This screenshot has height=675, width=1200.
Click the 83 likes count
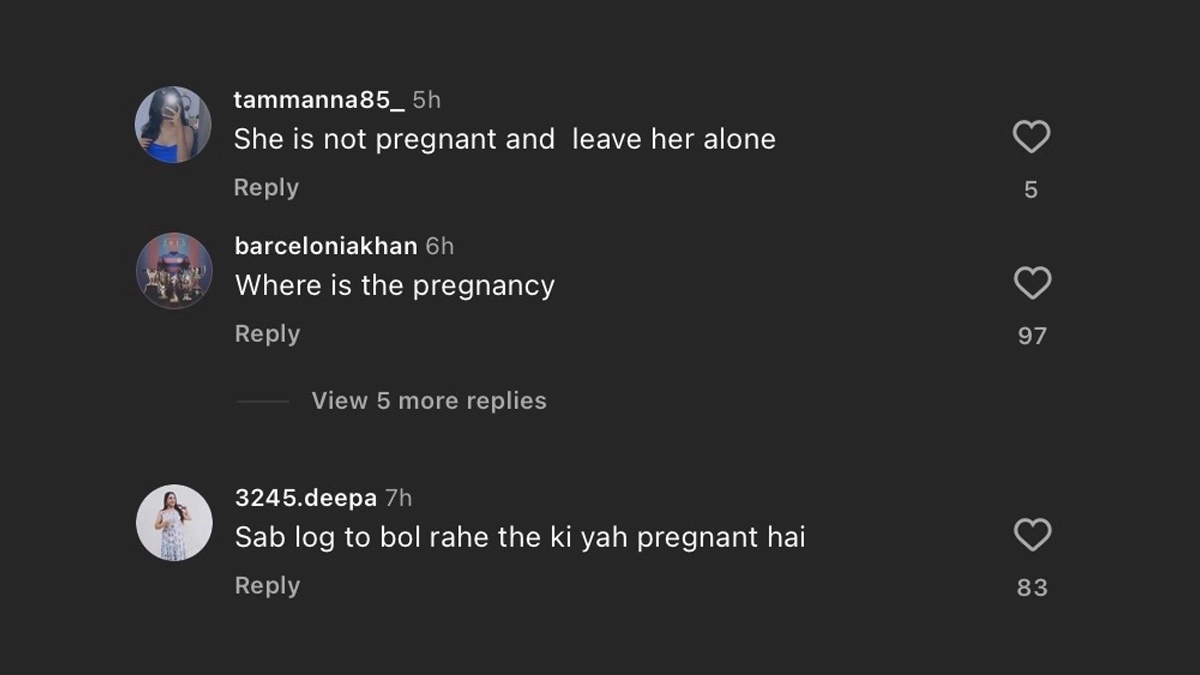1032,588
